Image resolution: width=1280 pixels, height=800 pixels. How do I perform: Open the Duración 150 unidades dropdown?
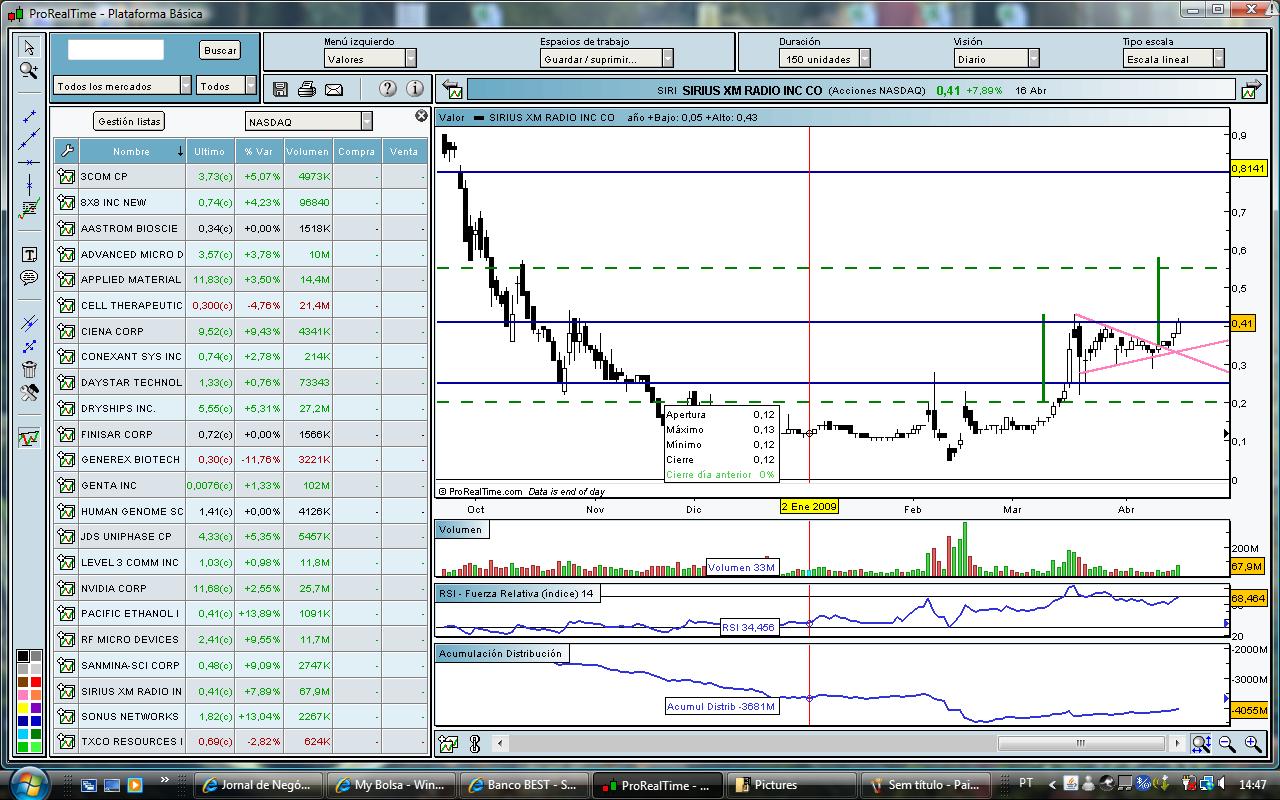pos(825,59)
